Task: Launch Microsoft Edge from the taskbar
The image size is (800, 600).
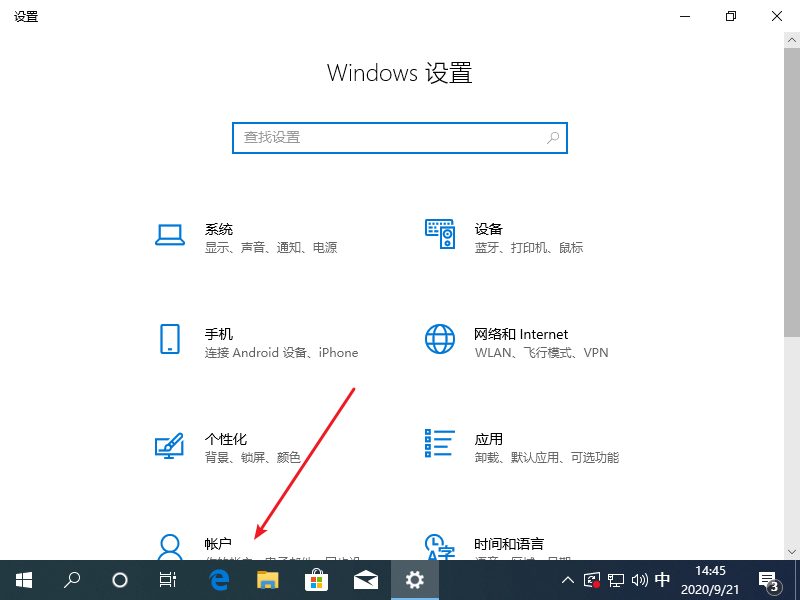Action: coord(219,580)
